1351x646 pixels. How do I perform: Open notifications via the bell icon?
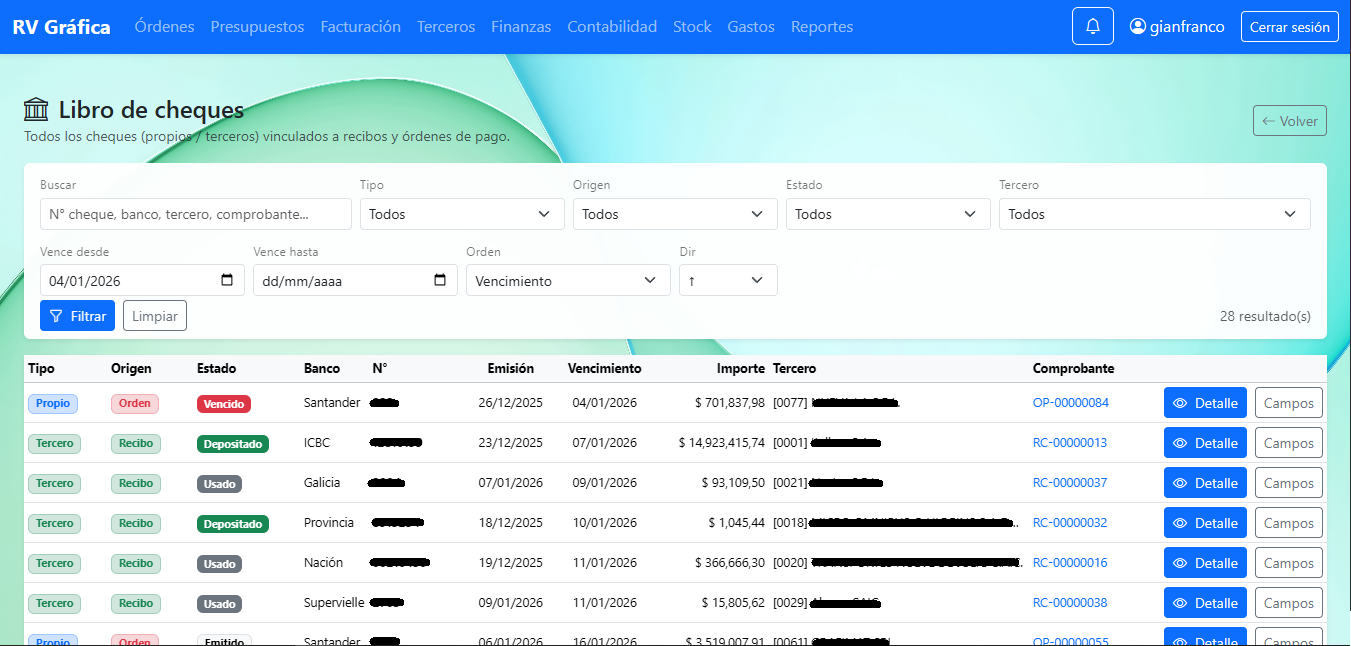(1092, 25)
